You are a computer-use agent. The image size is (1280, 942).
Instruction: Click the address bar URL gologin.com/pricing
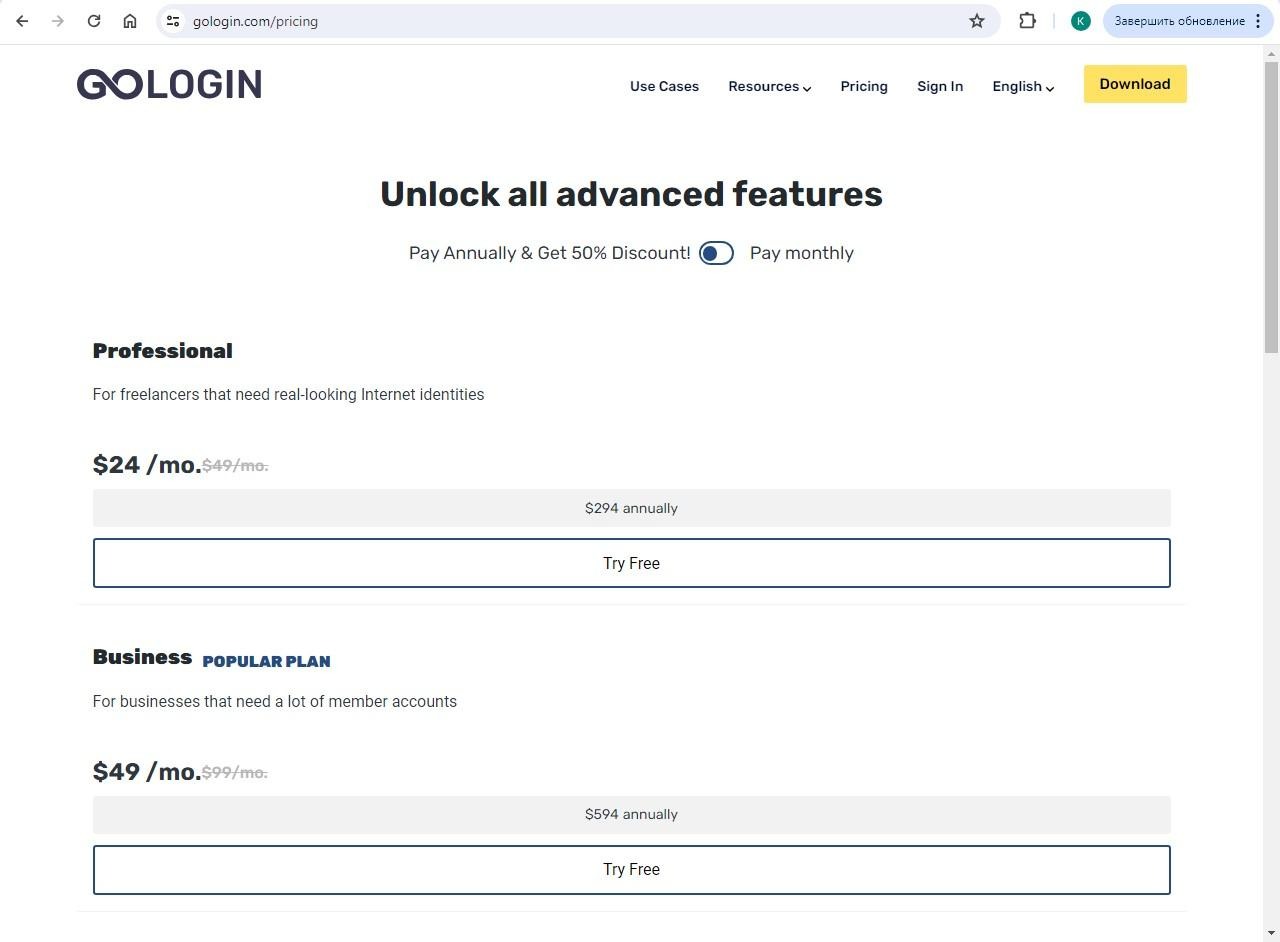tap(255, 21)
